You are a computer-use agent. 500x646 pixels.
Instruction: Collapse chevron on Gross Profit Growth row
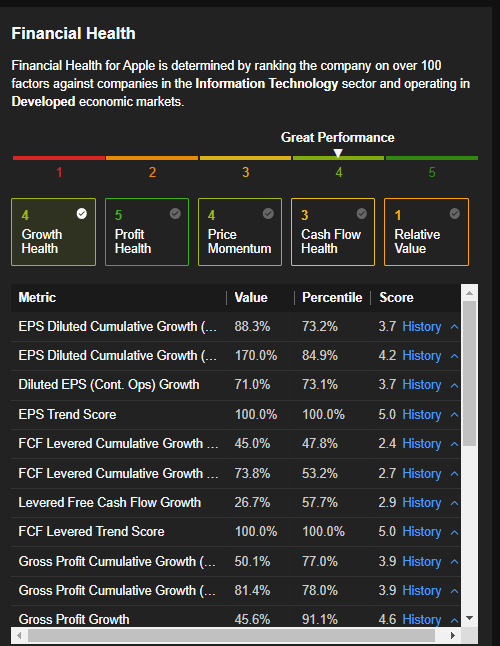click(454, 620)
